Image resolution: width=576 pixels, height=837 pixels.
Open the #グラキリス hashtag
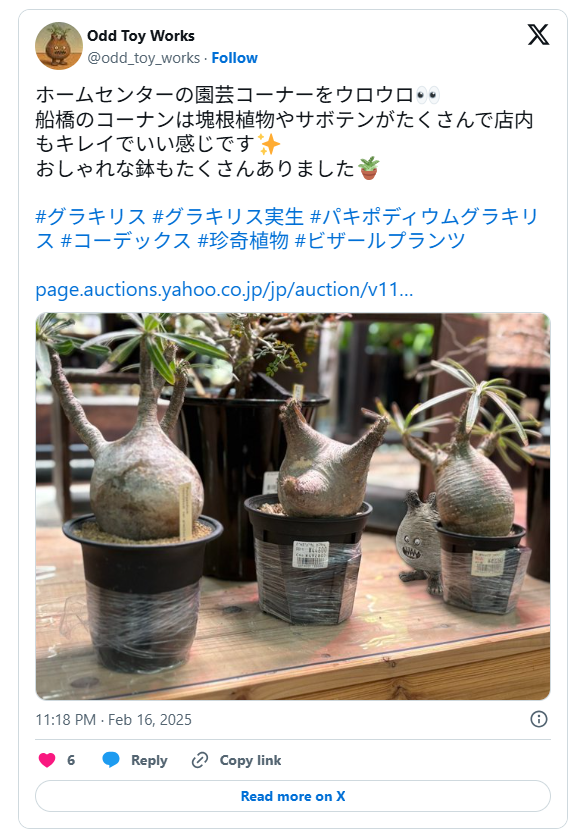pos(90,216)
